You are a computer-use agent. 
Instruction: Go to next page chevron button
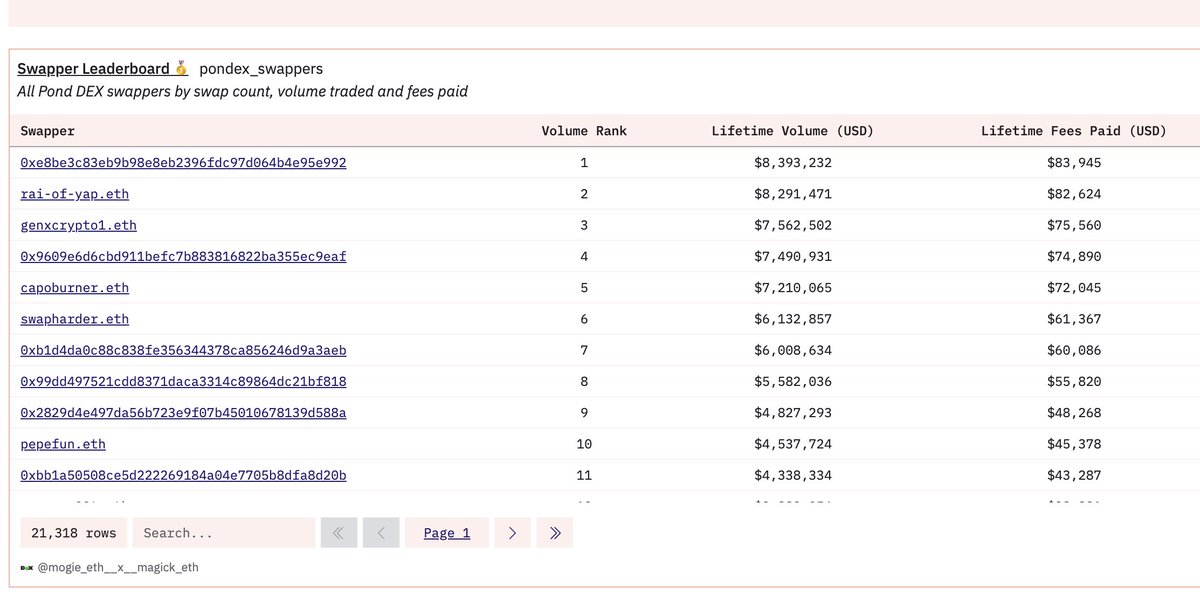[512, 533]
